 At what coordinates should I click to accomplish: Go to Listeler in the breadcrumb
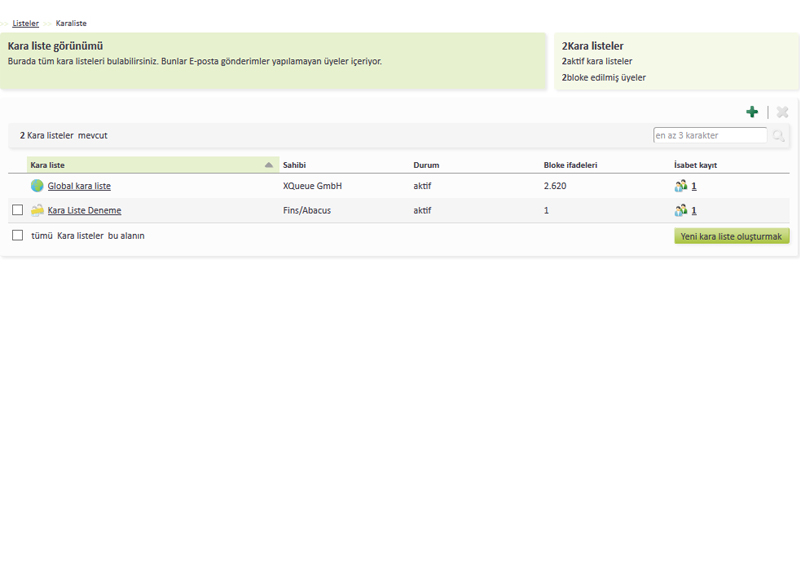pos(26,23)
